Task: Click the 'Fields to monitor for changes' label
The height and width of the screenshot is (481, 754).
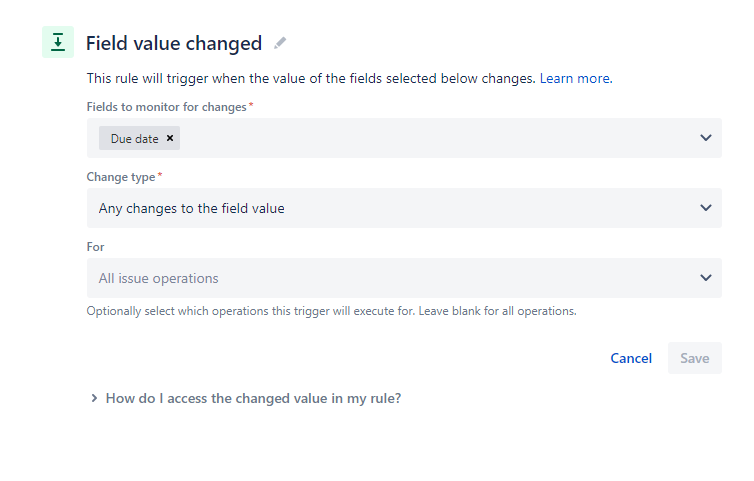Action: (166, 107)
